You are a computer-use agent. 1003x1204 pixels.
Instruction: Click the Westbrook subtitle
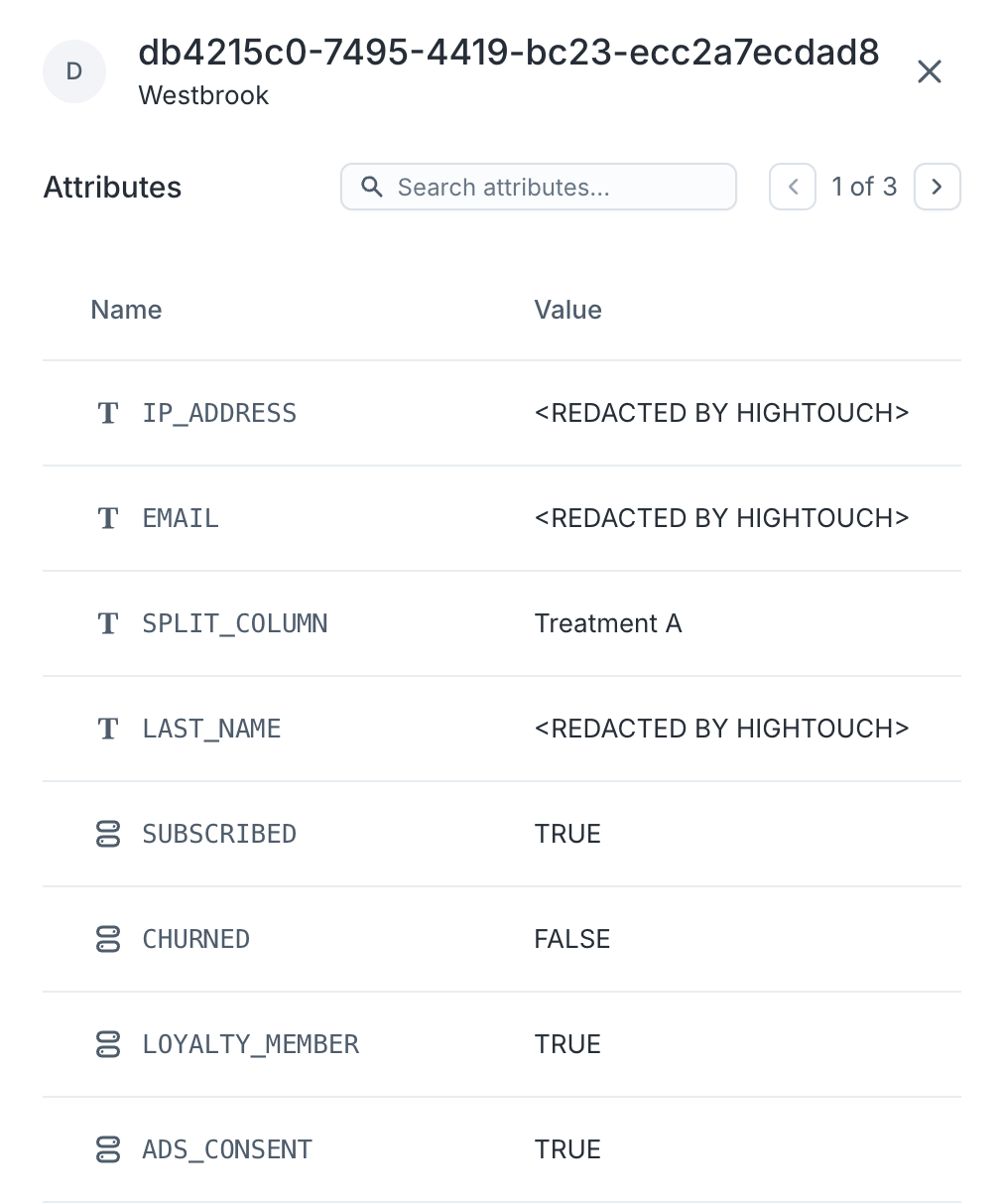[x=203, y=95]
